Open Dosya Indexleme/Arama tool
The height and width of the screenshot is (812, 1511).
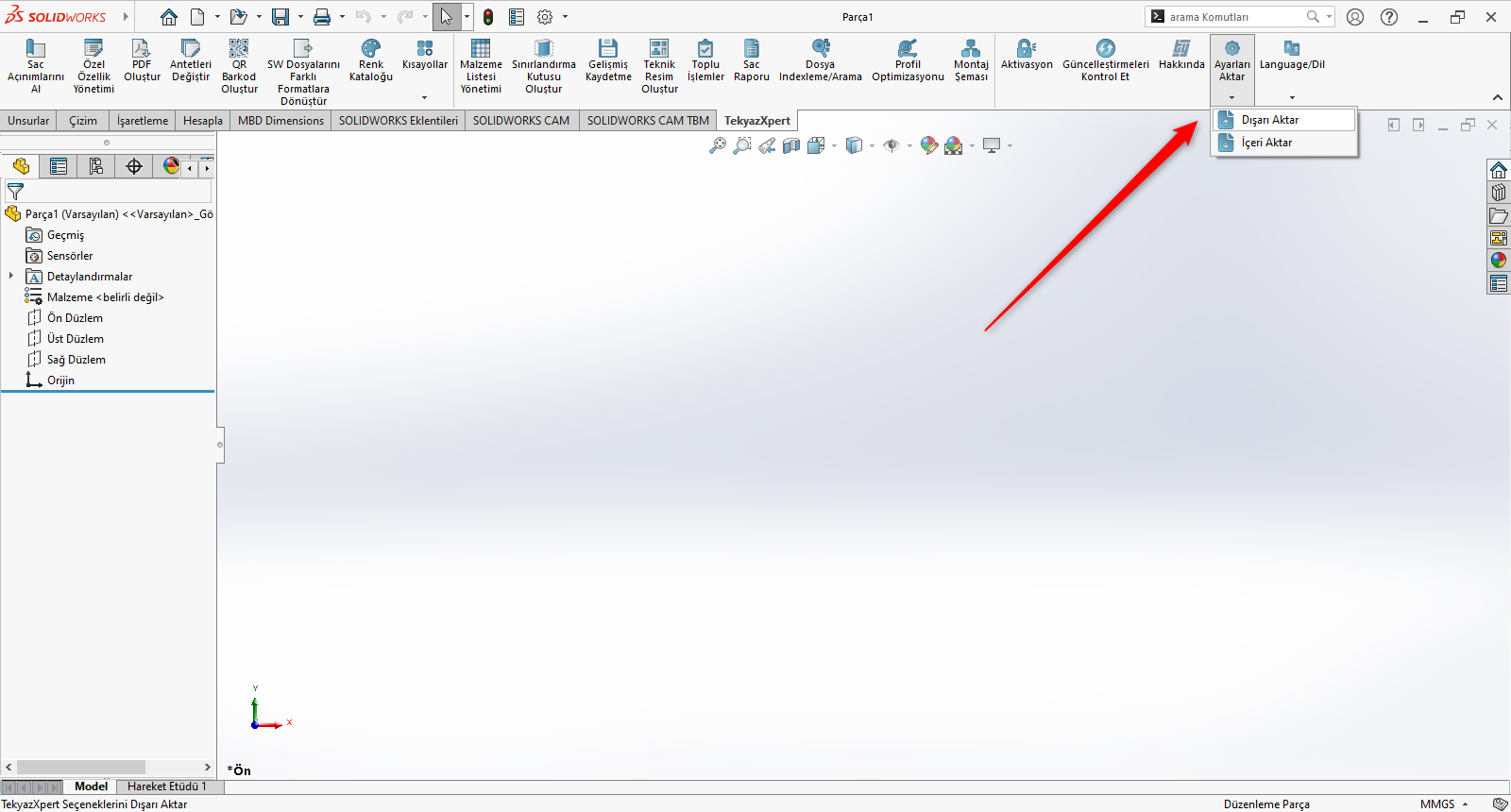click(x=821, y=60)
